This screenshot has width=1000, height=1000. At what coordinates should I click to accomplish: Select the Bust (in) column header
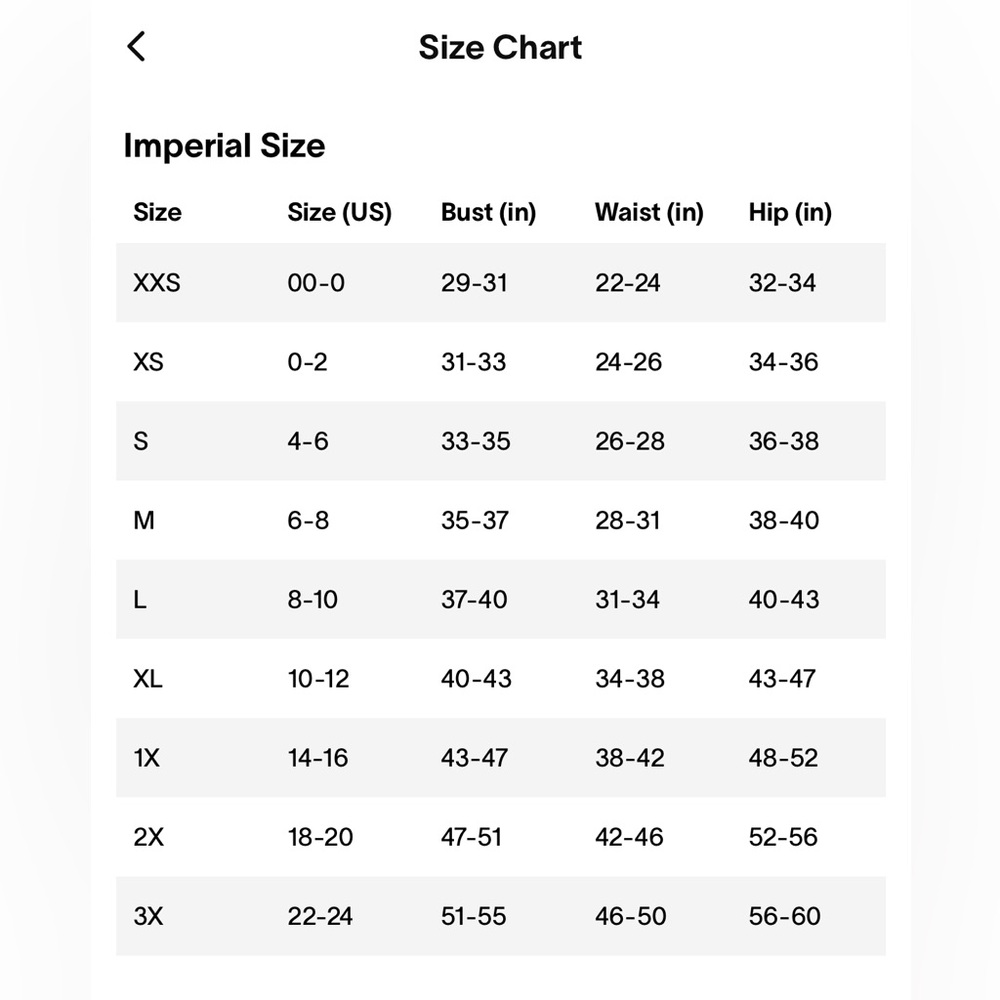(489, 212)
